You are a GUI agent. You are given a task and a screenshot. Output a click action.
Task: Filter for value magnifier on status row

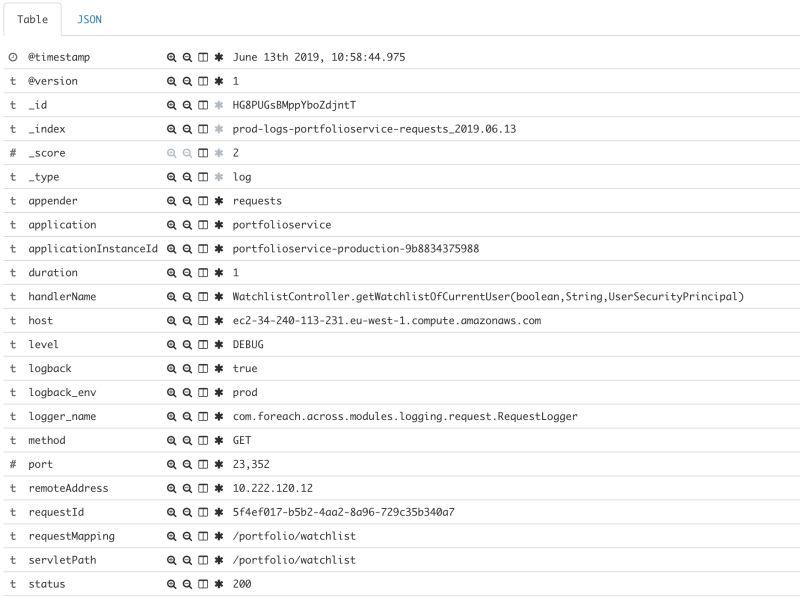point(171,584)
